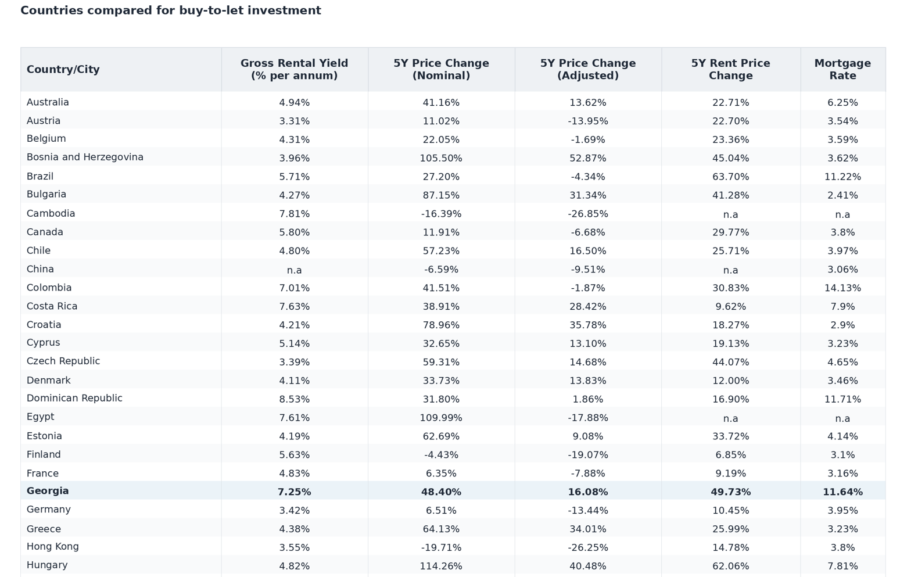Viewport: 900px width, 577px height.
Task: Click the 5Y Price Change (Nominal) header
Action: point(441,69)
